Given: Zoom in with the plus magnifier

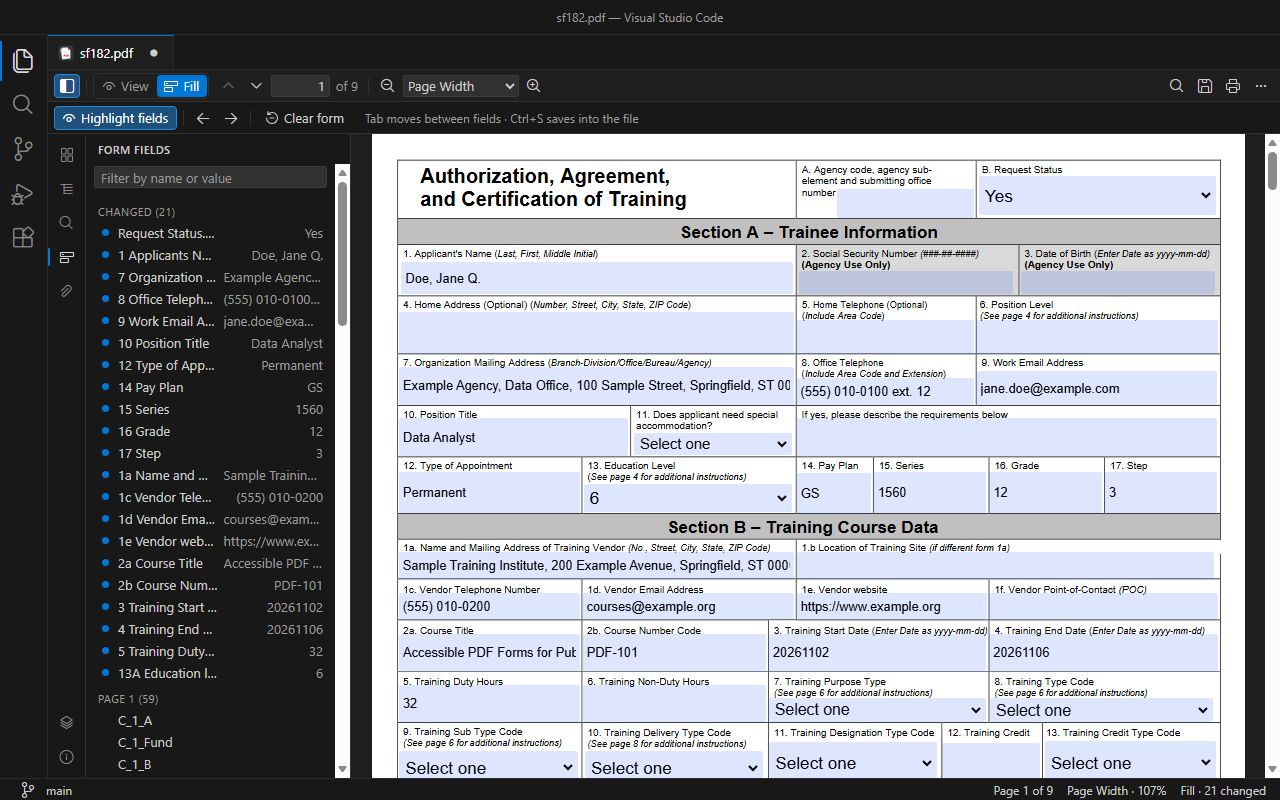Looking at the screenshot, I should pos(534,86).
